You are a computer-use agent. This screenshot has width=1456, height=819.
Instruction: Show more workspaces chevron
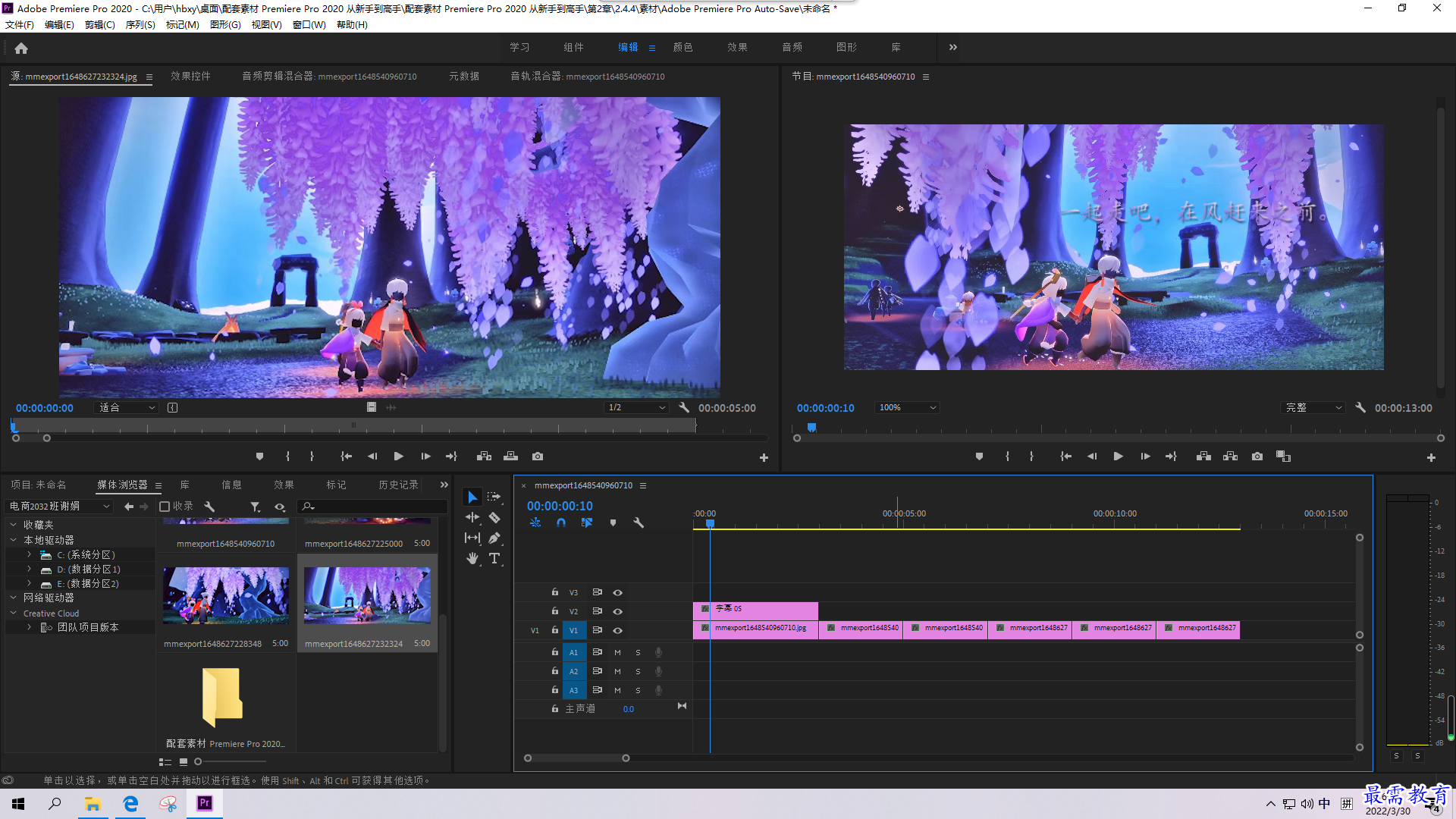(953, 47)
